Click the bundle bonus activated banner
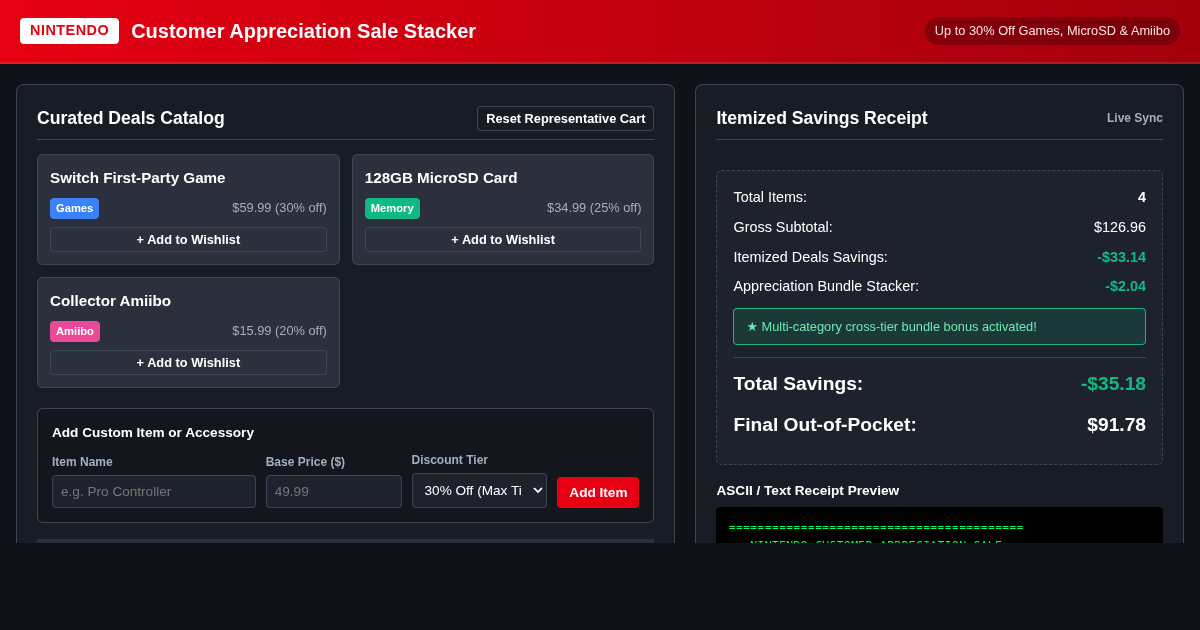 939,326
